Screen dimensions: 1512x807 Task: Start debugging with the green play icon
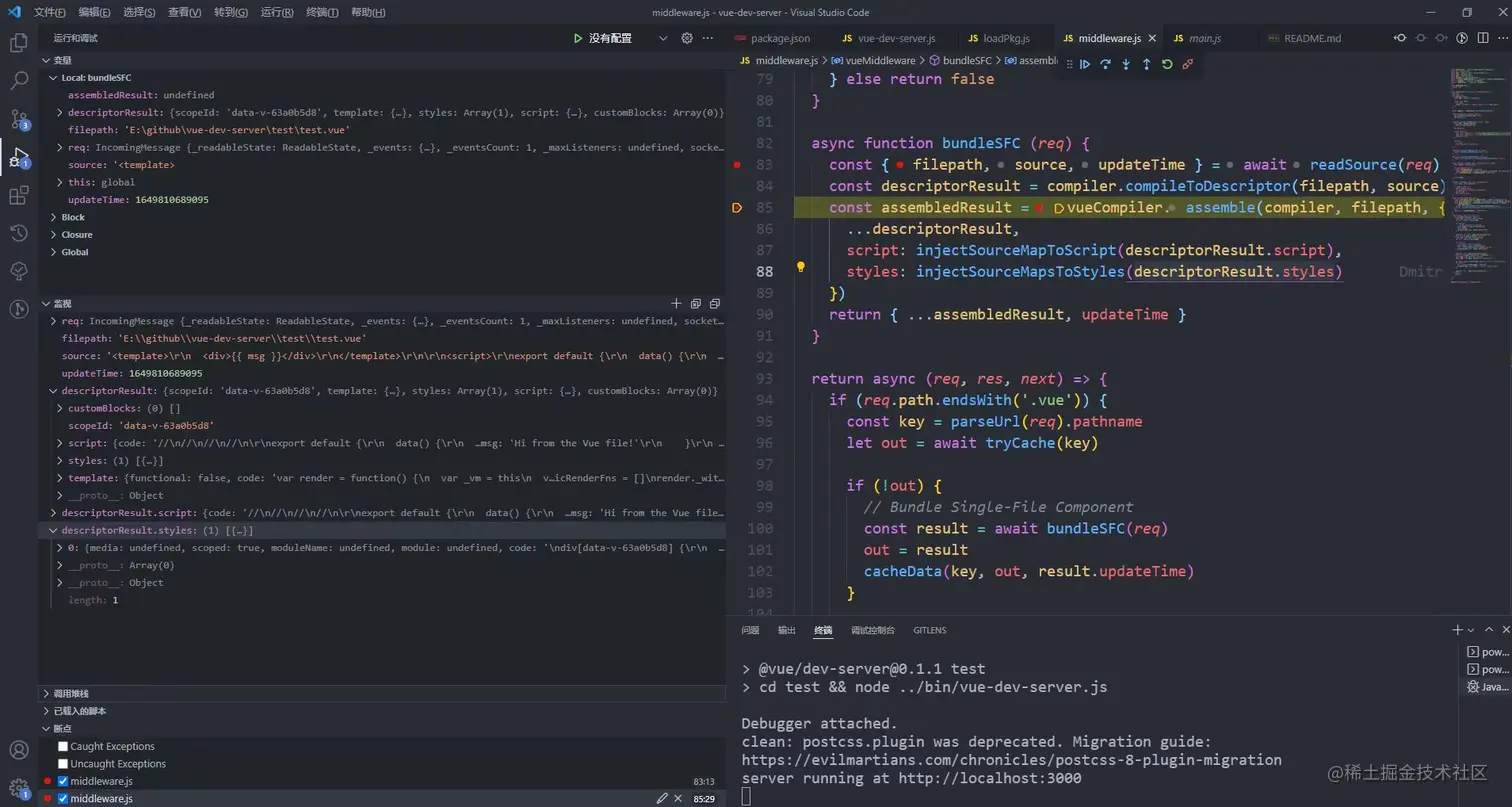tap(578, 38)
